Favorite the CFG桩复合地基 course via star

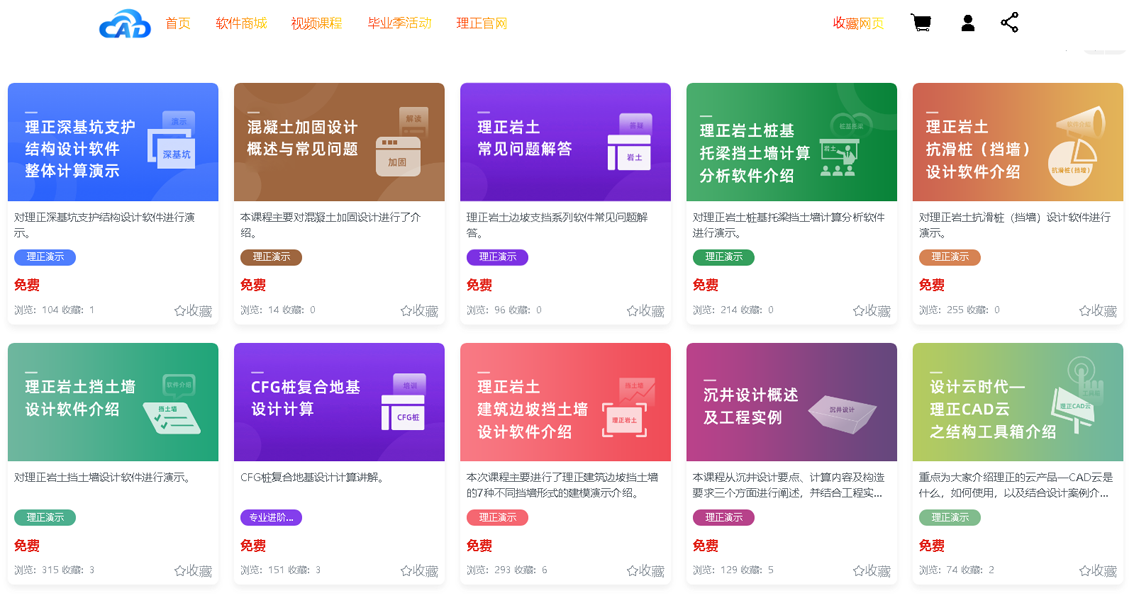(419, 571)
